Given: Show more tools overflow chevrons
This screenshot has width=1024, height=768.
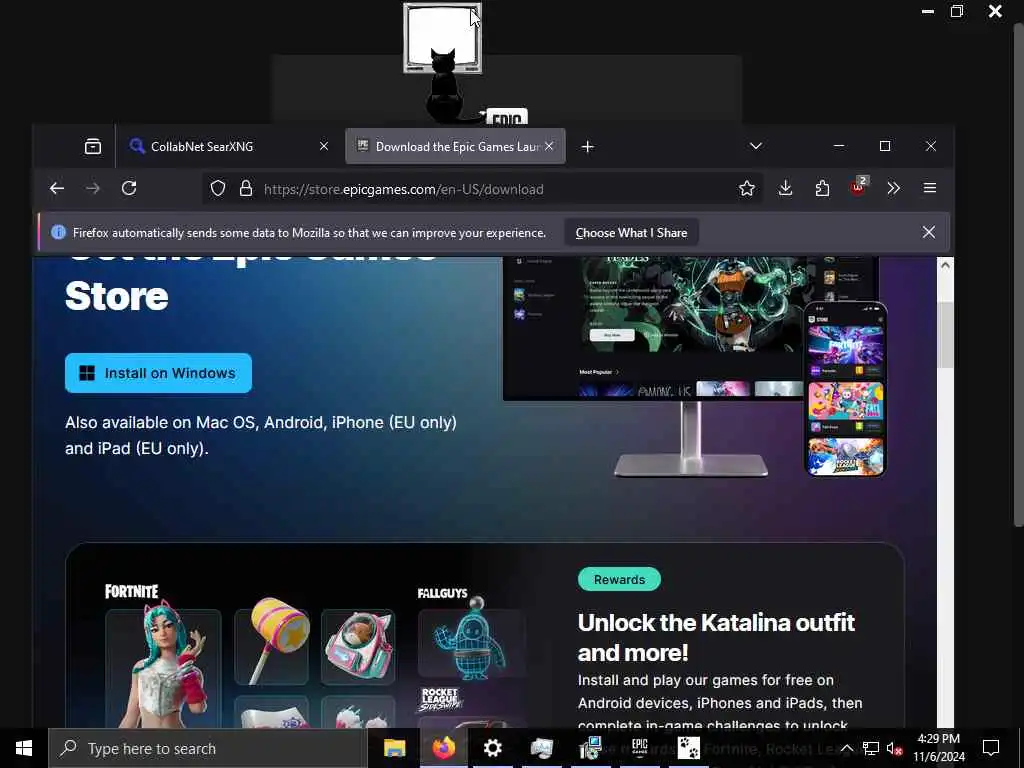Looking at the screenshot, I should tap(893, 188).
